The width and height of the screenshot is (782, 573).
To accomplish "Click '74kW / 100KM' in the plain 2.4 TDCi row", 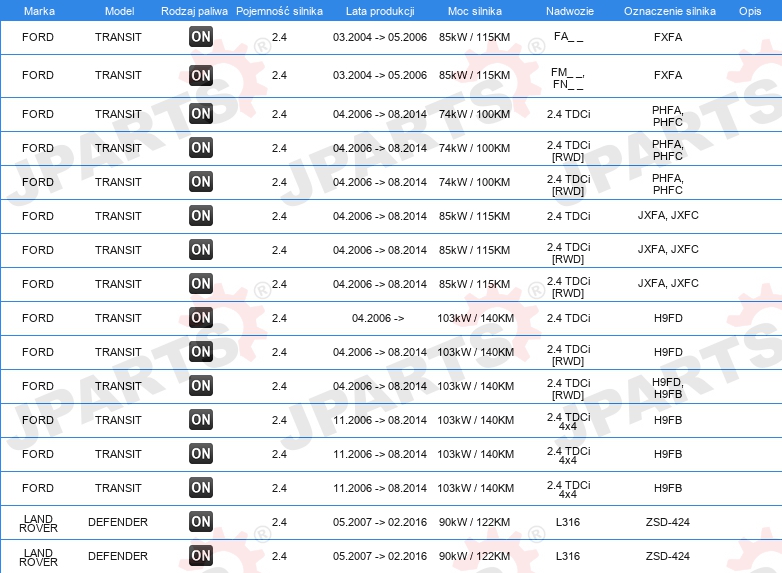I will [474, 114].
